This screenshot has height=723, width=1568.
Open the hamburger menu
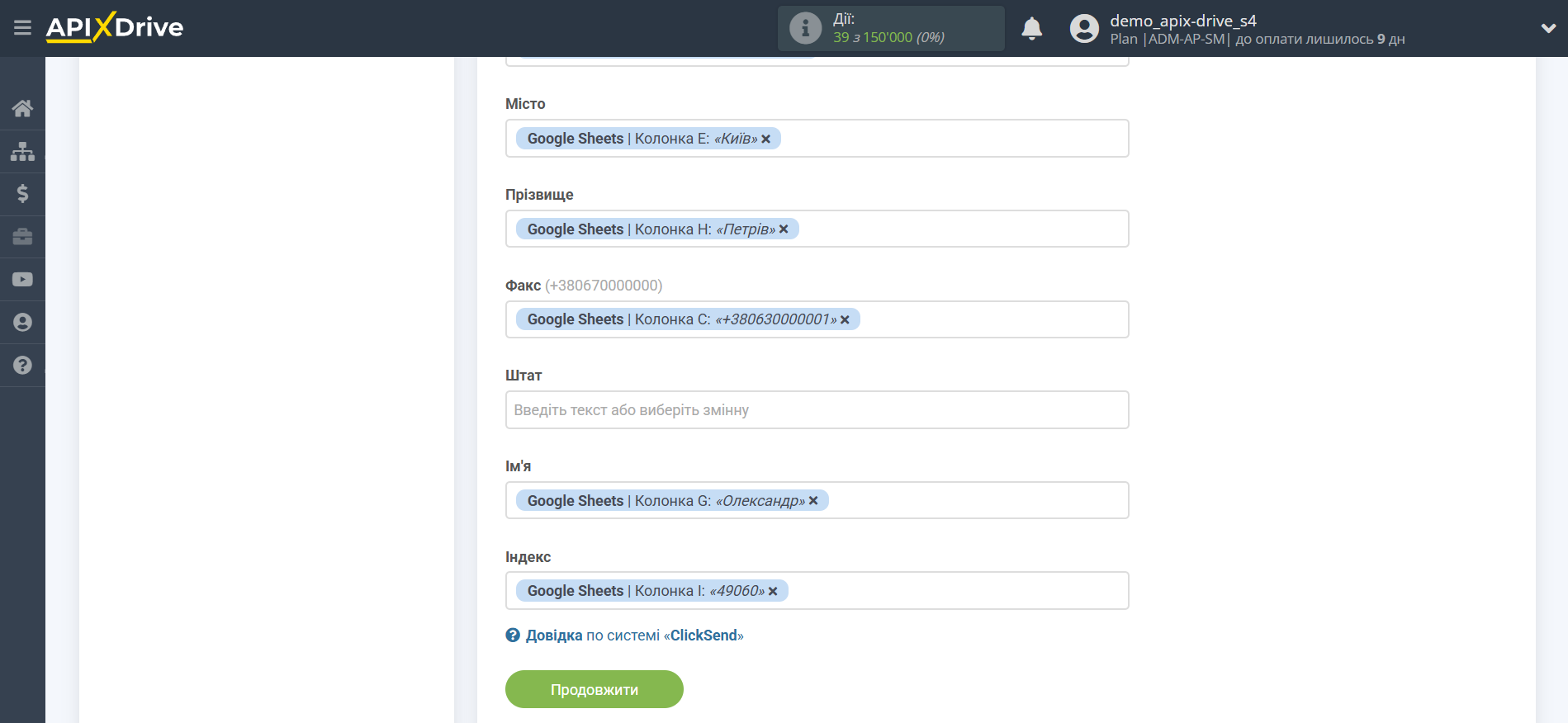pyautogui.click(x=22, y=28)
